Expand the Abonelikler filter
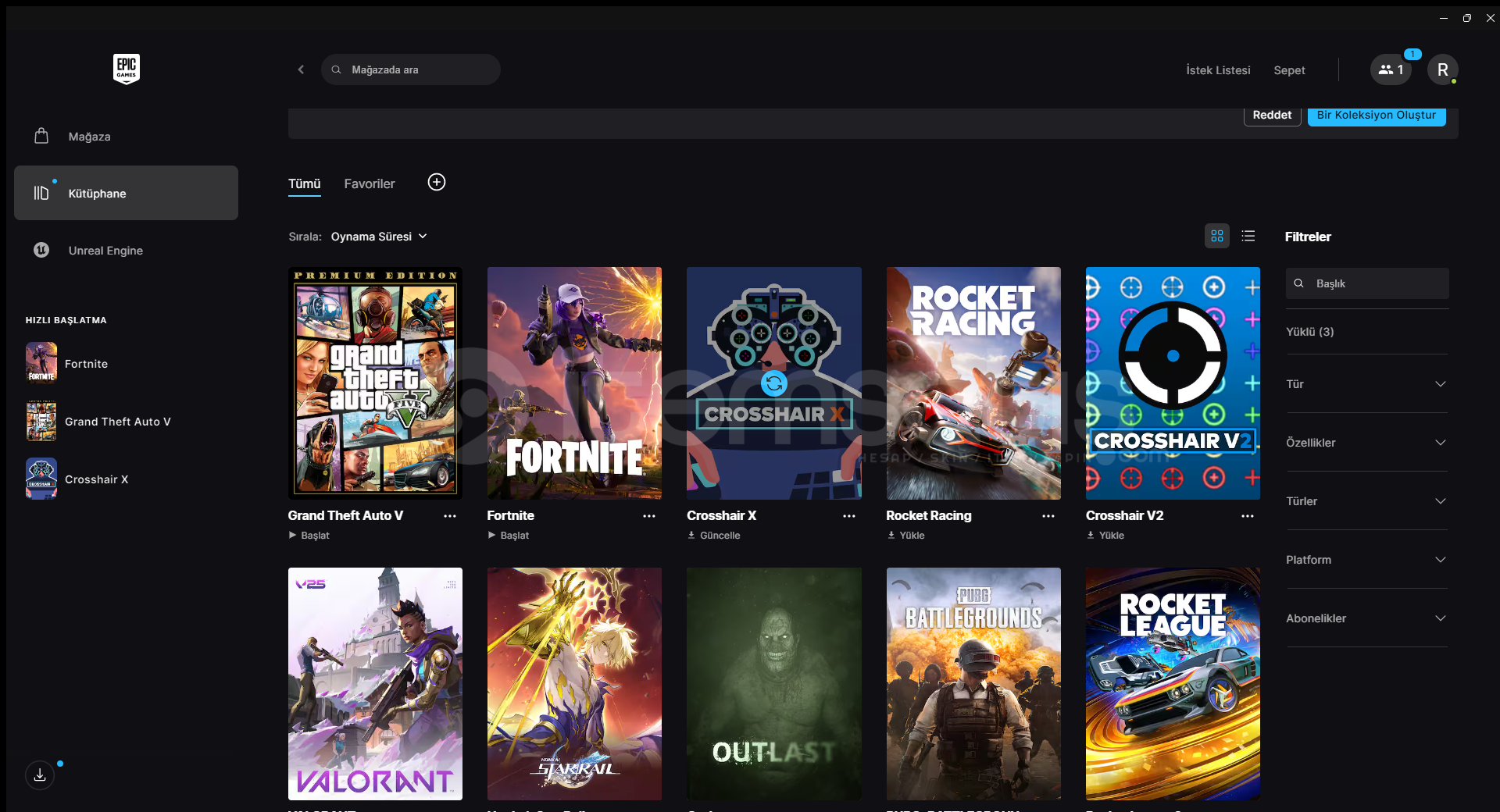The image size is (1500, 812). coord(1366,618)
